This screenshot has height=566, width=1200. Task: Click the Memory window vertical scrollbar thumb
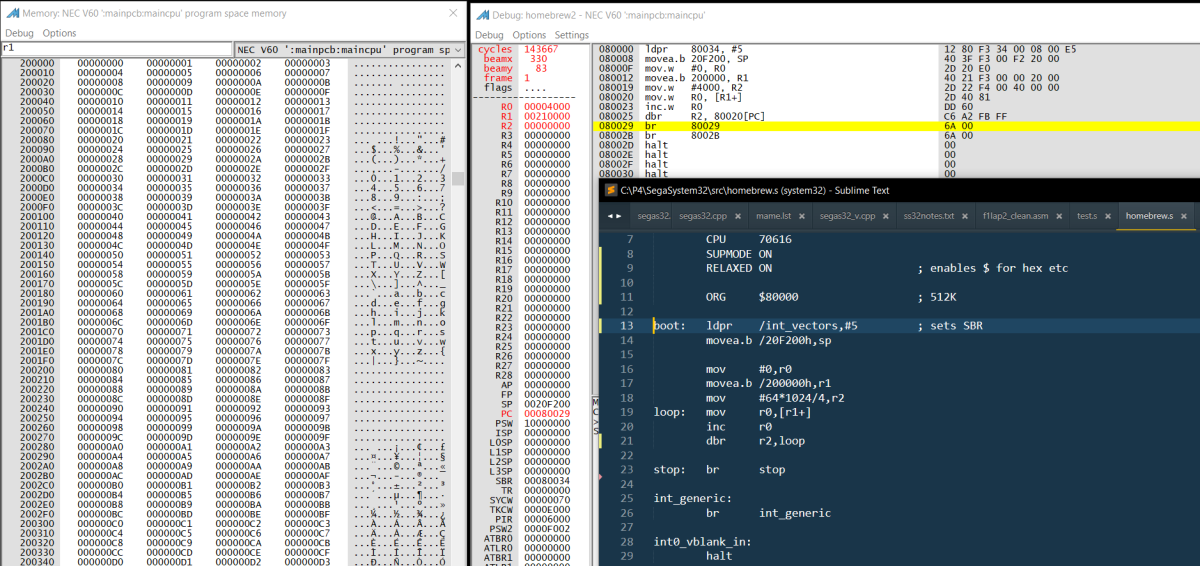click(x=458, y=179)
